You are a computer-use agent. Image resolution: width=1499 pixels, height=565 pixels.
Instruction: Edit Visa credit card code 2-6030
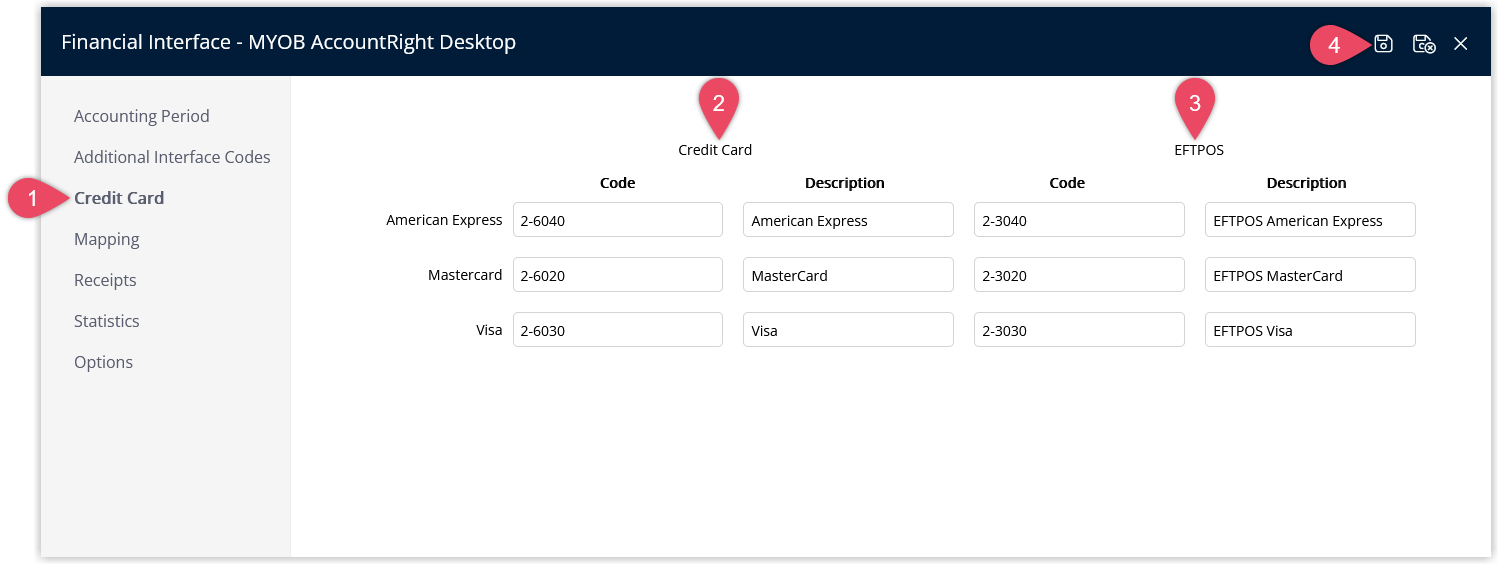[x=618, y=330]
